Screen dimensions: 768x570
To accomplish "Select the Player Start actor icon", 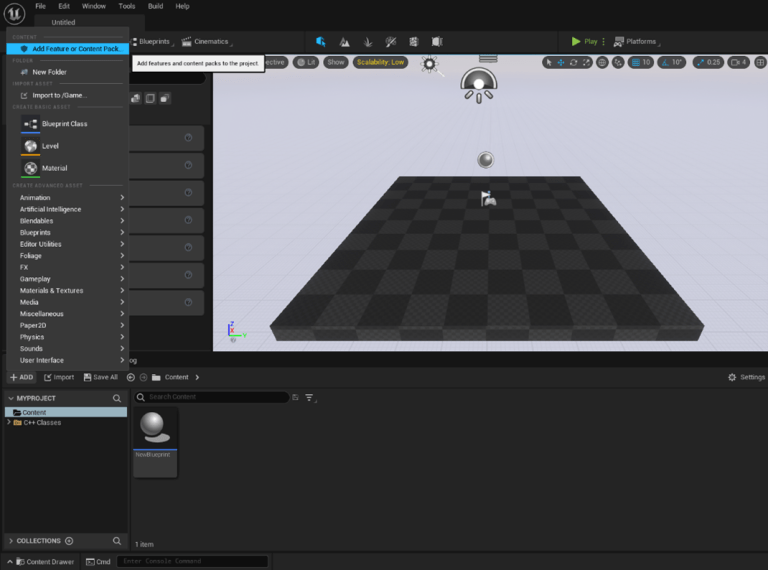I will tap(488, 198).
